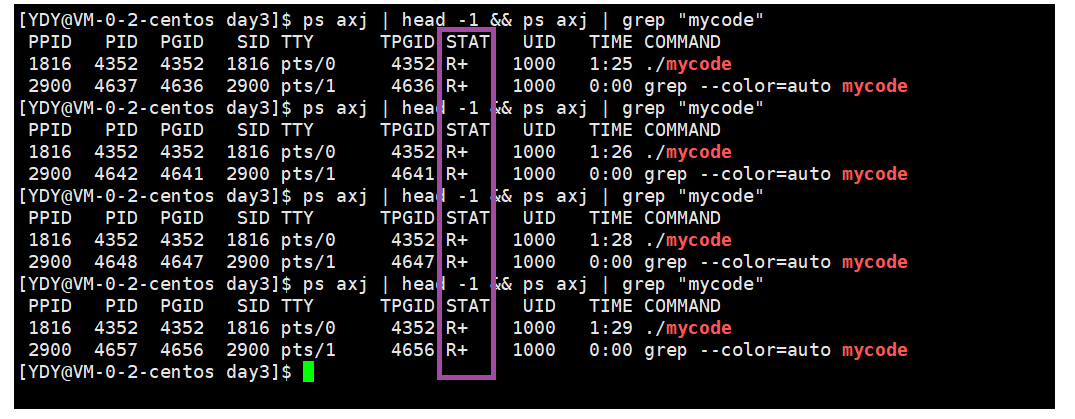Click PGID column value 4656
Viewport: 1075px width, 419px height.
(182, 350)
